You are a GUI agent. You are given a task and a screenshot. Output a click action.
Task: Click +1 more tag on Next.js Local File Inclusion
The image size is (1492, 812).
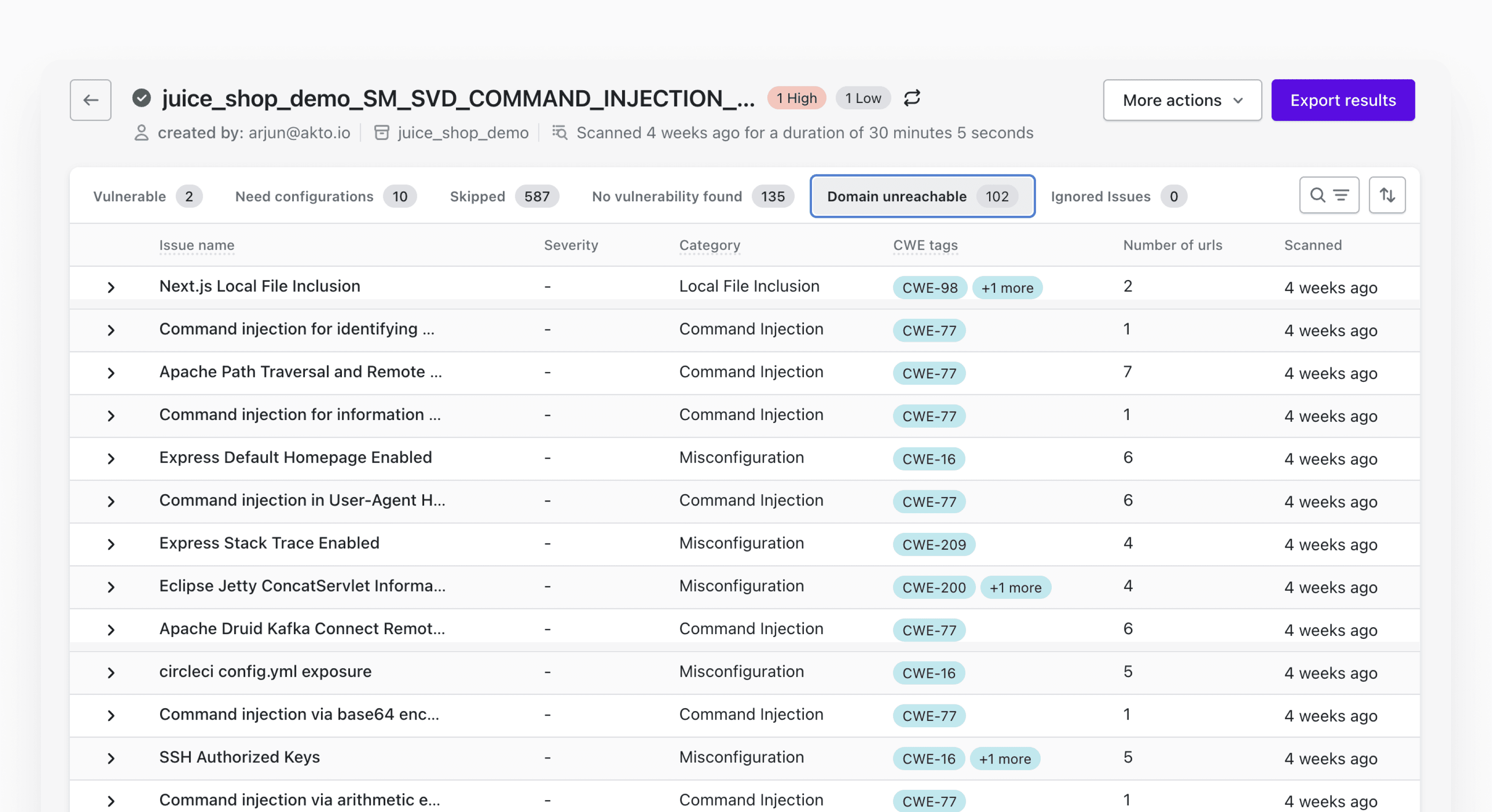1007,288
